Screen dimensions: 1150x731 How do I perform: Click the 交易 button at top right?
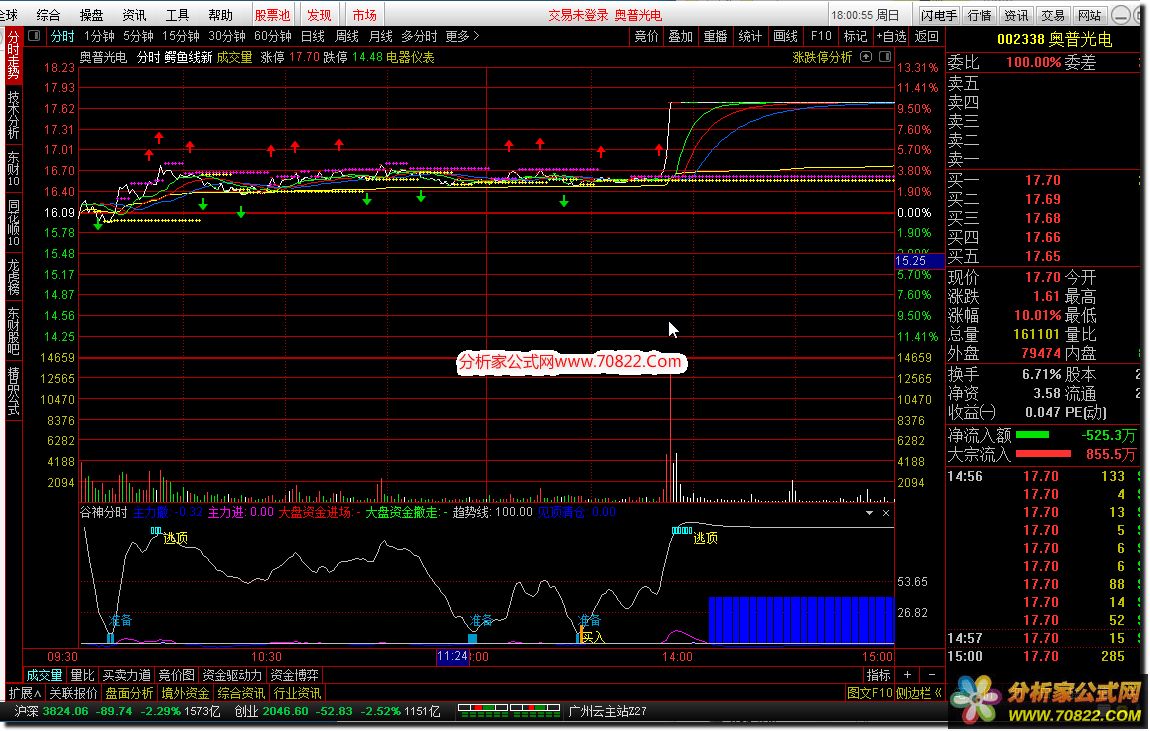1053,15
